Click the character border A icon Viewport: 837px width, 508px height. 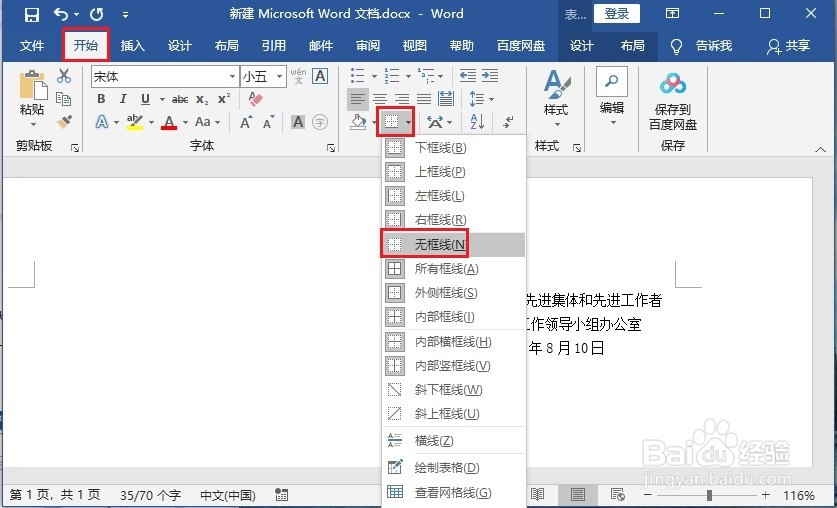pyautogui.click(x=320, y=76)
